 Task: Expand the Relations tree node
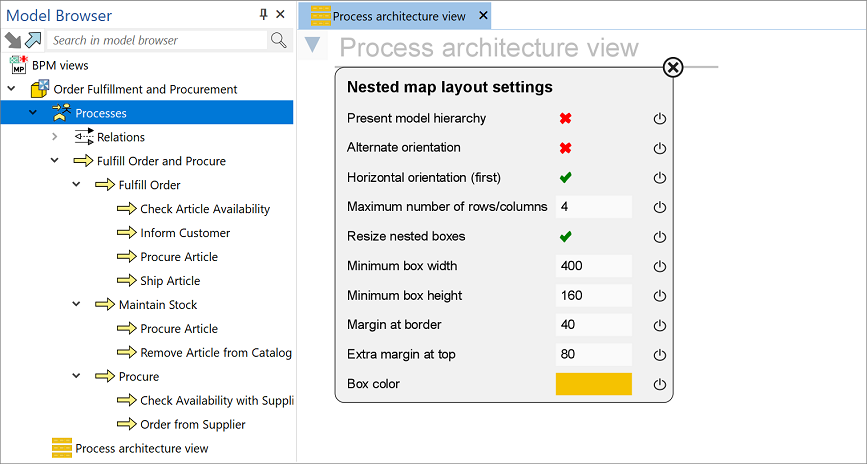55,137
